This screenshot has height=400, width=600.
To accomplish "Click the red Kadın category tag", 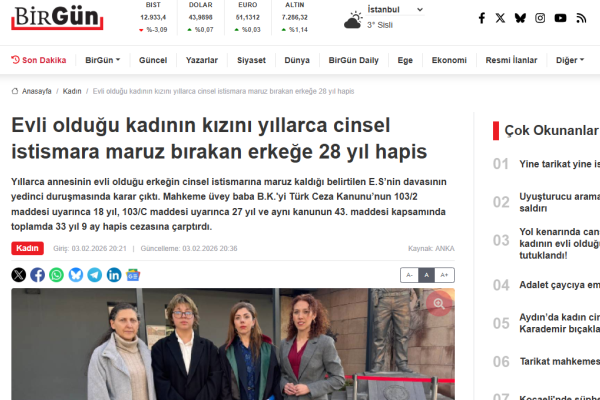I will coord(27,248).
